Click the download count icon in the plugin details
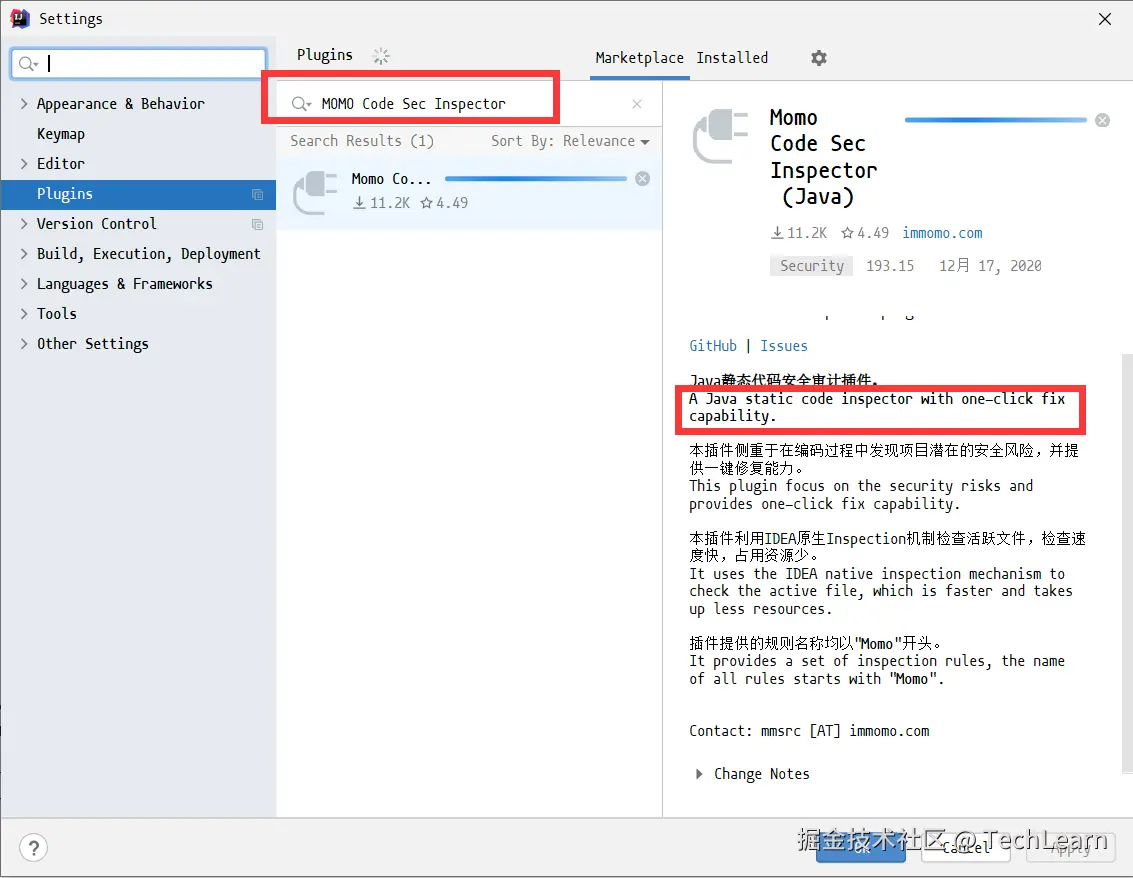This screenshot has width=1133, height=878. (x=777, y=233)
